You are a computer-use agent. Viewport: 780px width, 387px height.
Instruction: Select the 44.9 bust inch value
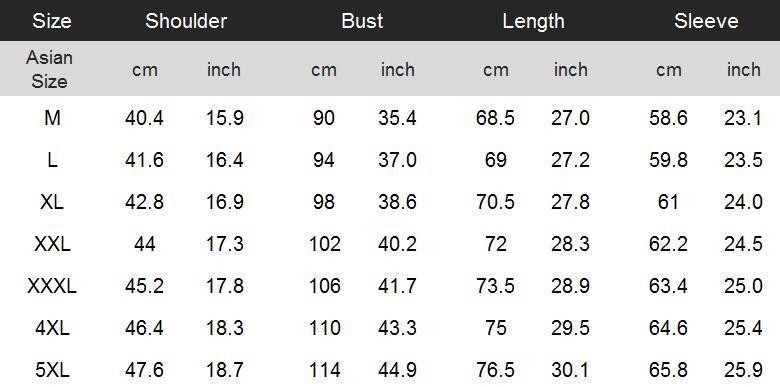tap(397, 370)
